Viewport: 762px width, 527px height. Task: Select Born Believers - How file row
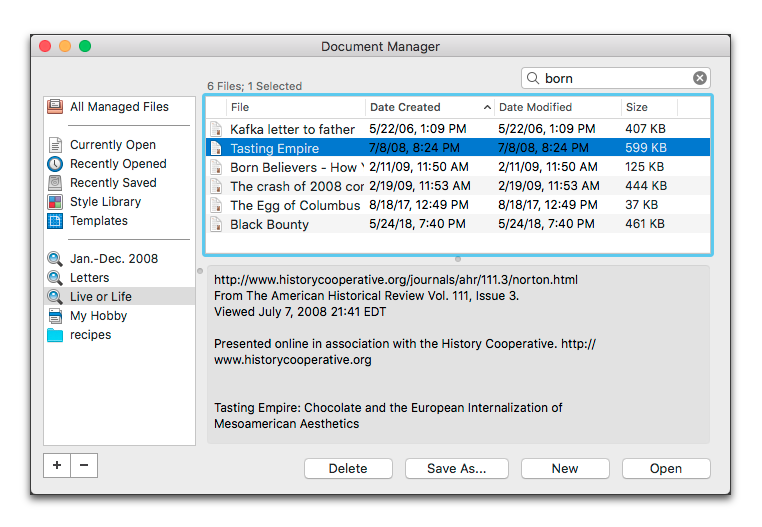coord(458,167)
